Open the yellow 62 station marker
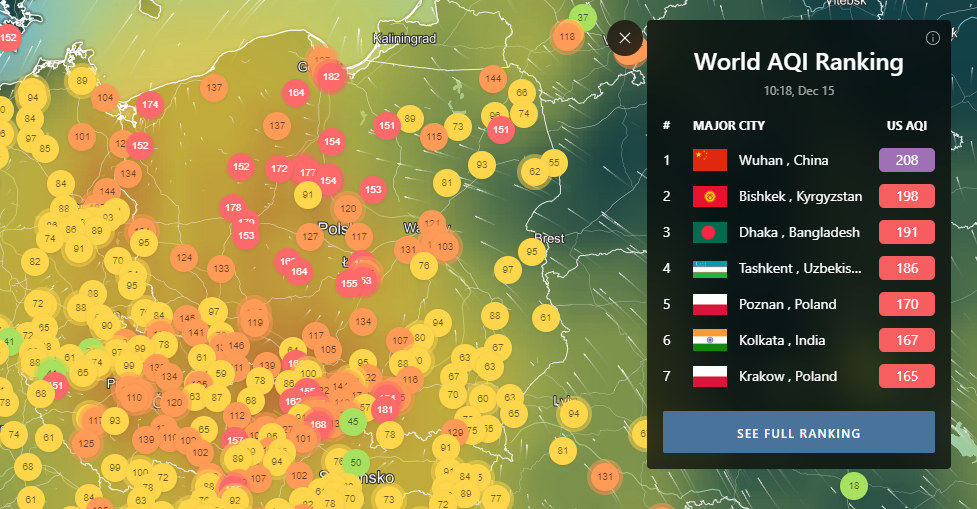977x509 pixels. 535,172
